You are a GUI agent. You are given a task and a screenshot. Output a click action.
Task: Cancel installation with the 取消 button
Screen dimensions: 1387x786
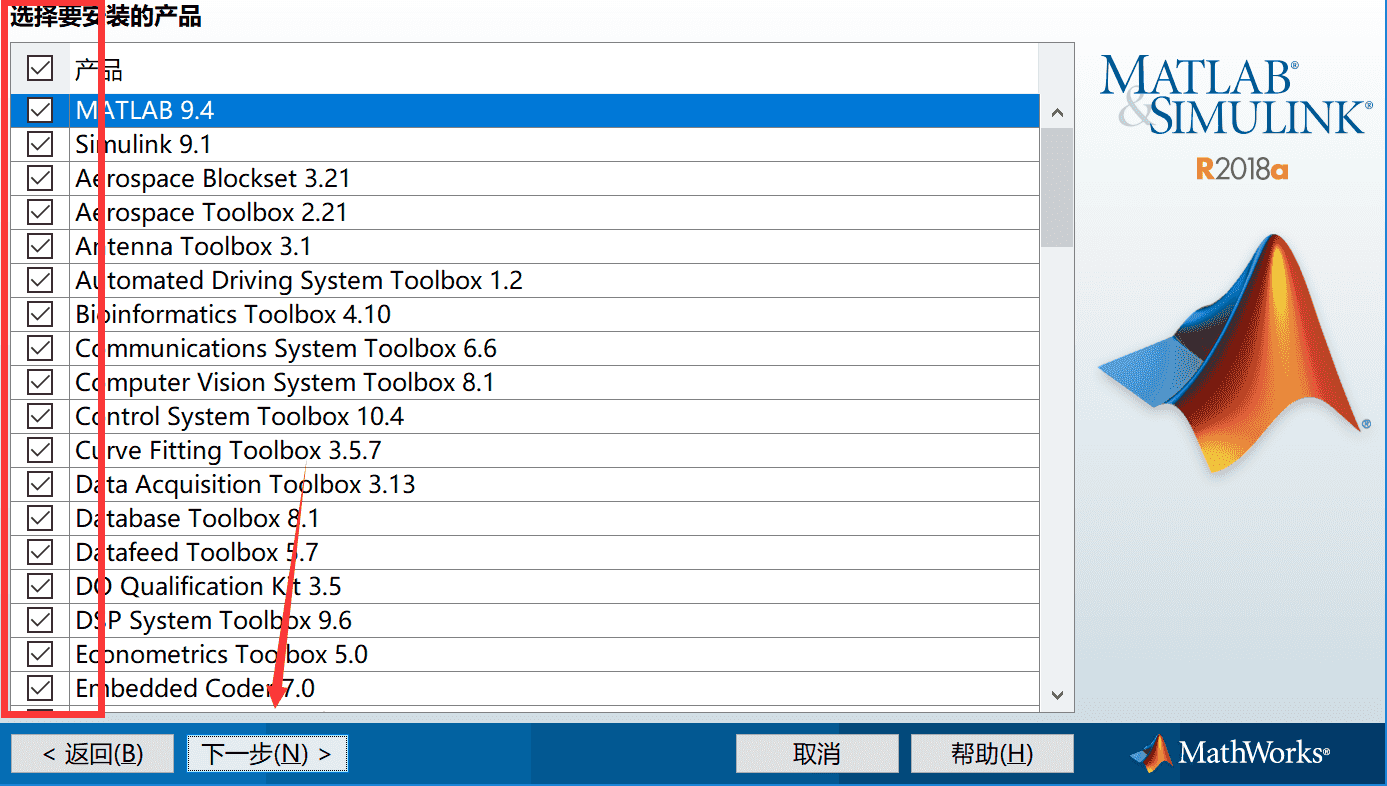(x=817, y=754)
